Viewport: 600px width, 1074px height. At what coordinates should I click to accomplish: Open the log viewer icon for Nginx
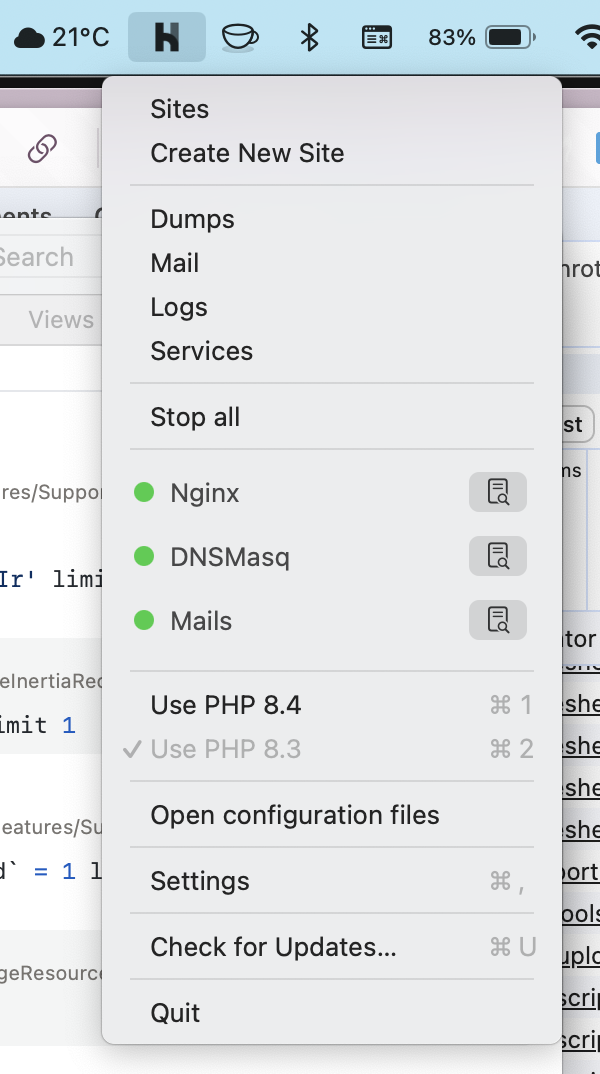(498, 492)
